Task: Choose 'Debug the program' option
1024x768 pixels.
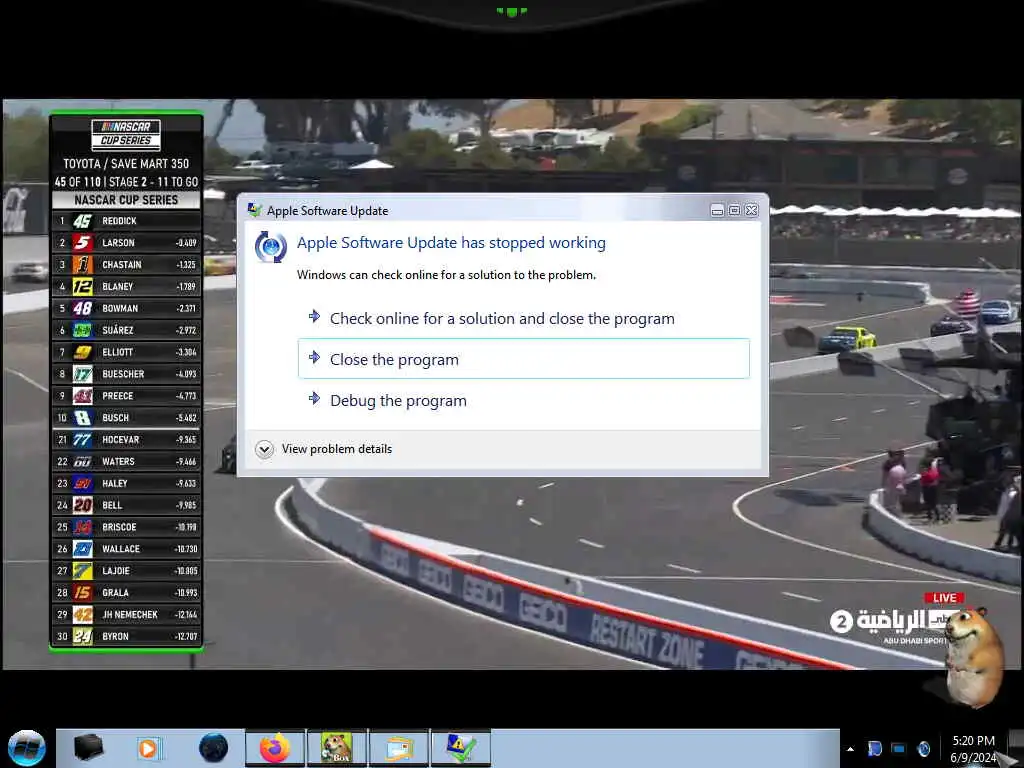Action: [x=523, y=400]
